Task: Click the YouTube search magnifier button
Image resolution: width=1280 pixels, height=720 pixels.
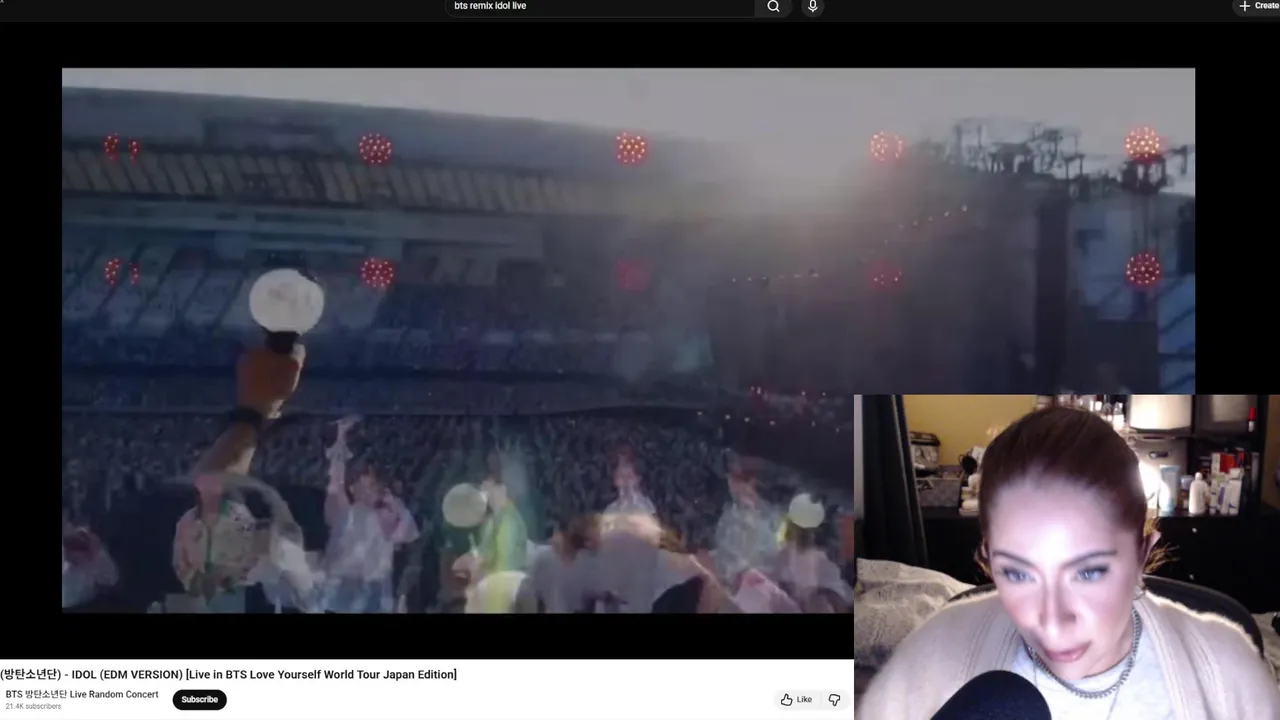Action: pos(773,6)
